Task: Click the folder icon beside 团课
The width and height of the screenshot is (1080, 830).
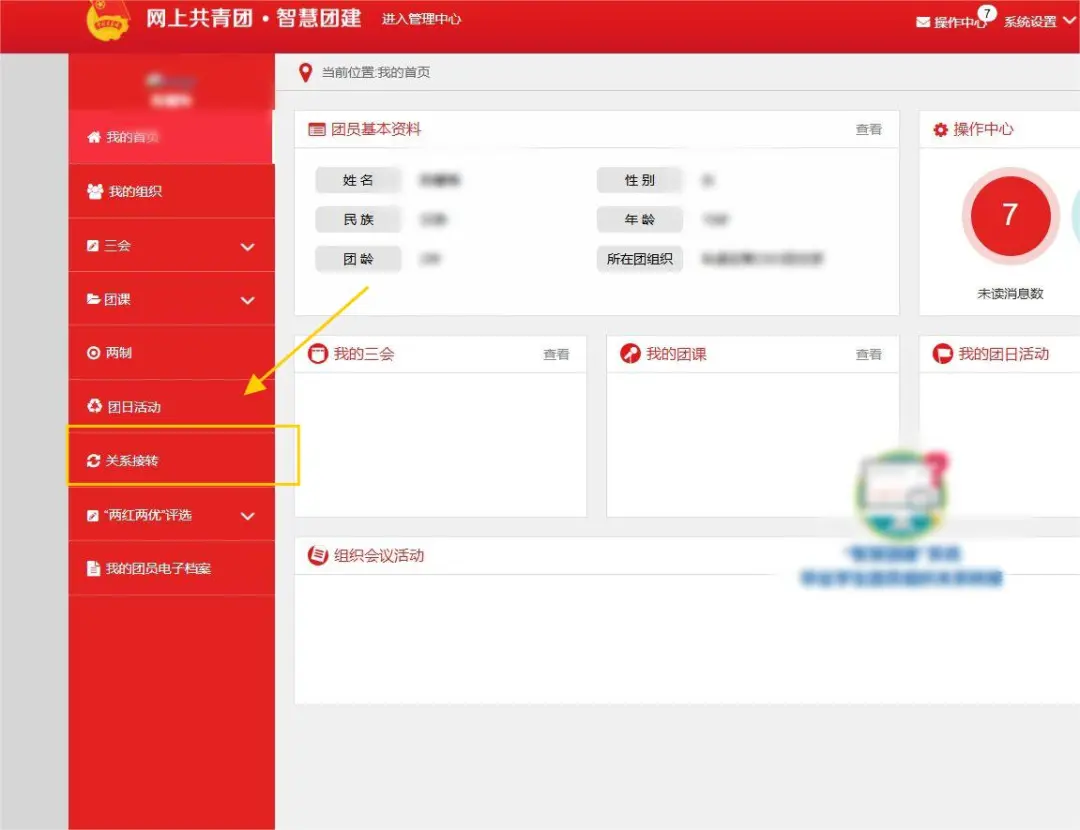Action: coord(94,299)
